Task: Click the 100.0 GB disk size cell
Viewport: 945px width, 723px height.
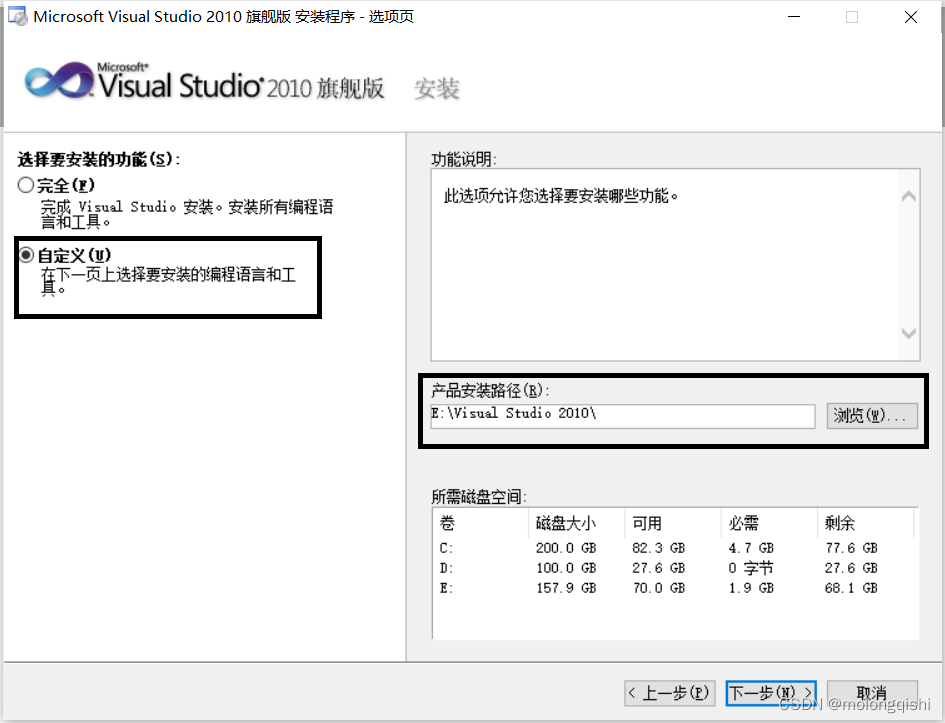Action: coord(566,568)
